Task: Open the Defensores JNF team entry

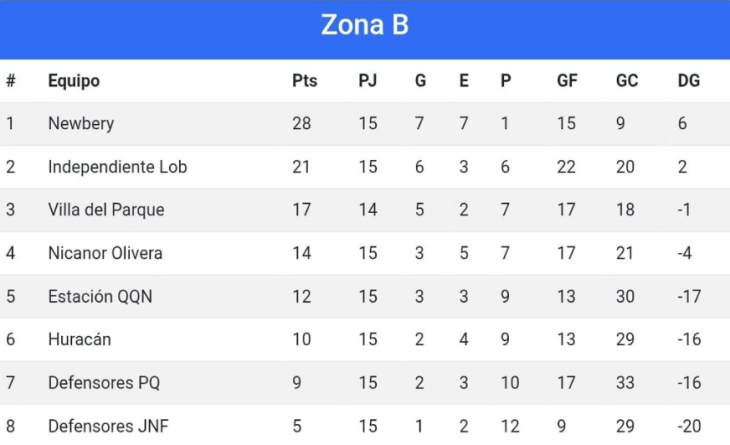Action: pyautogui.click(x=108, y=426)
